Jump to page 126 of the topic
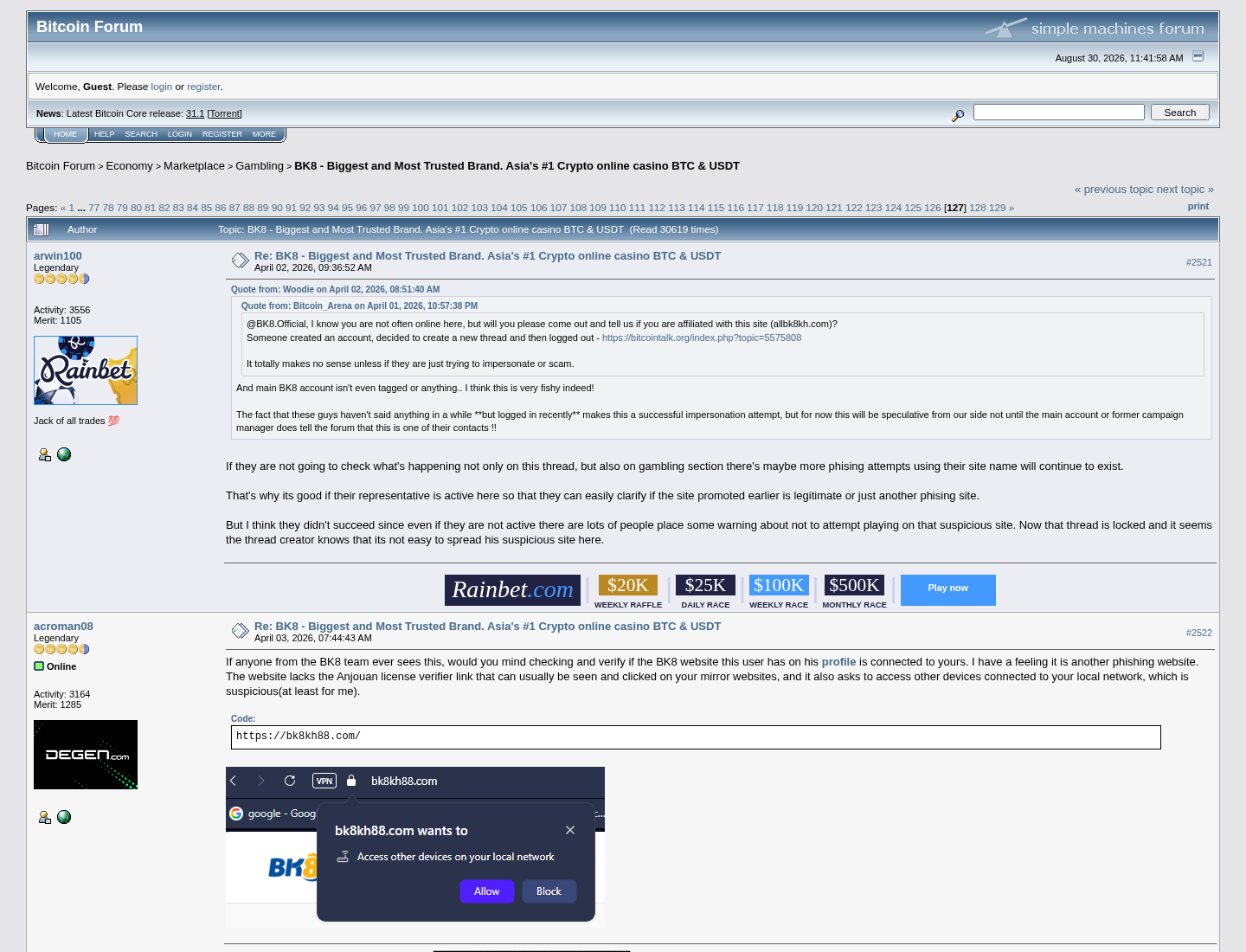 (933, 208)
